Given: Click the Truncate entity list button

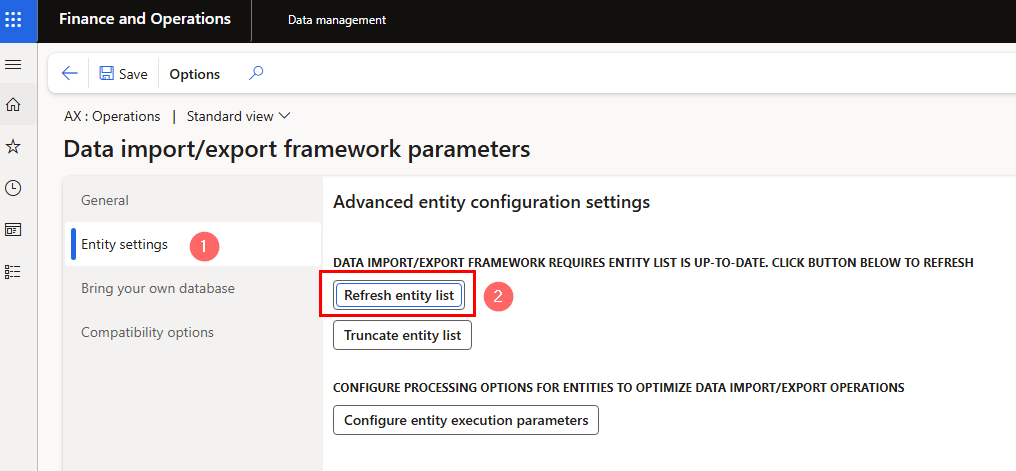Looking at the screenshot, I should (x=402, y=336).
